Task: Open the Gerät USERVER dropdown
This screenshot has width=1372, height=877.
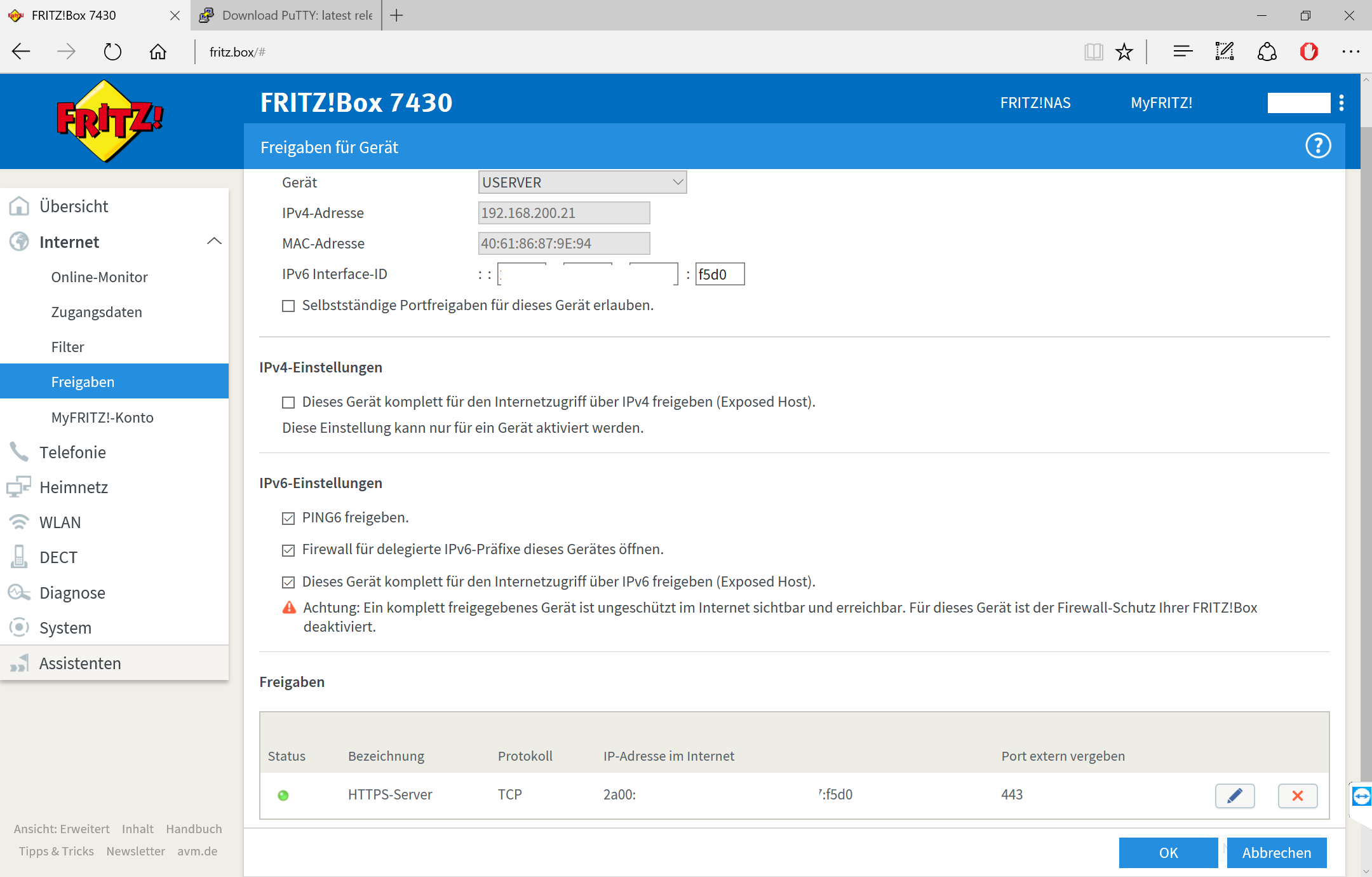Action: click(x=582, y=183)
